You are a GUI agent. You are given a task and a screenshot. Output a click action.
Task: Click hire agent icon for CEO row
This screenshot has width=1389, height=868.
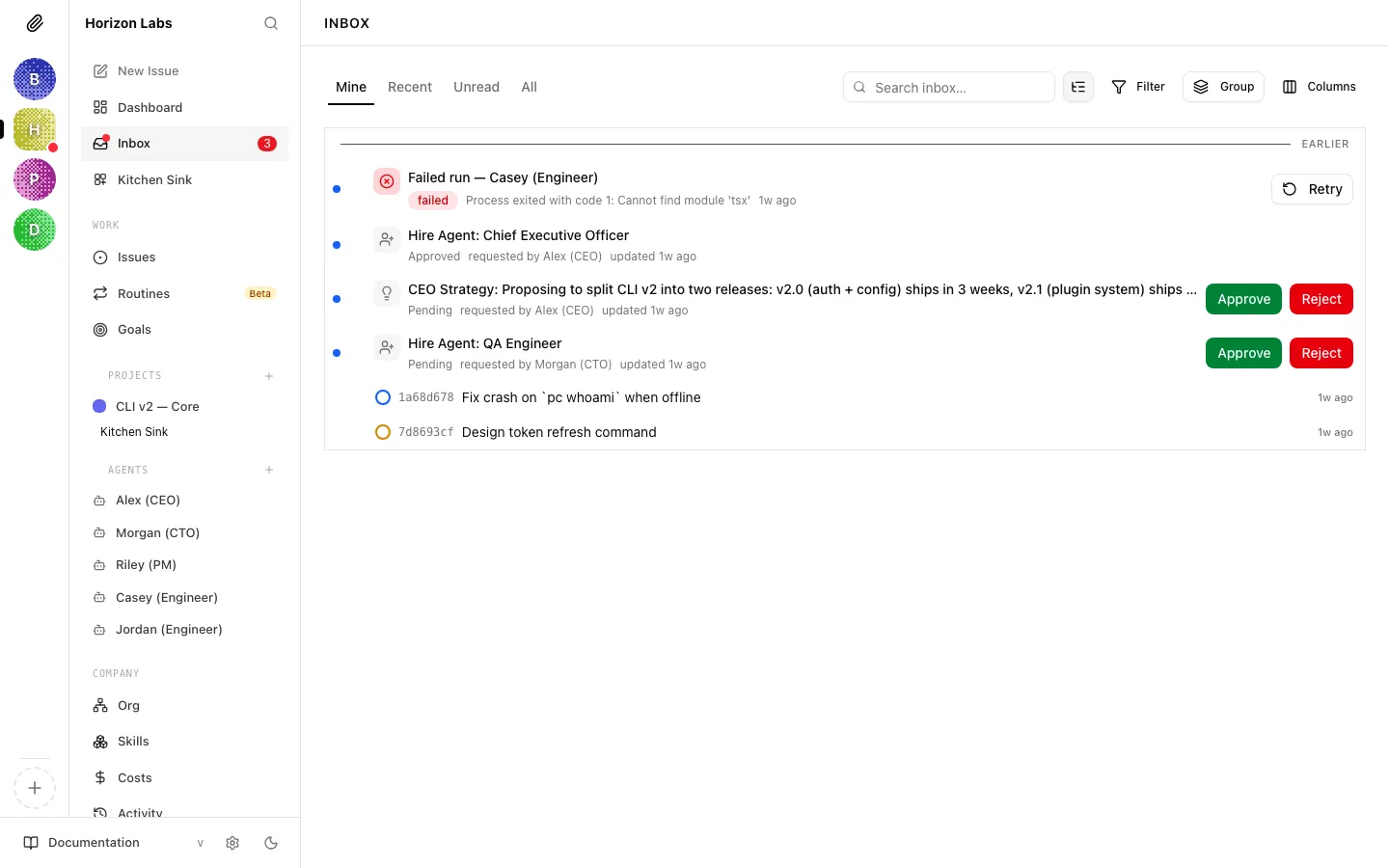click(x=387, y=239)
